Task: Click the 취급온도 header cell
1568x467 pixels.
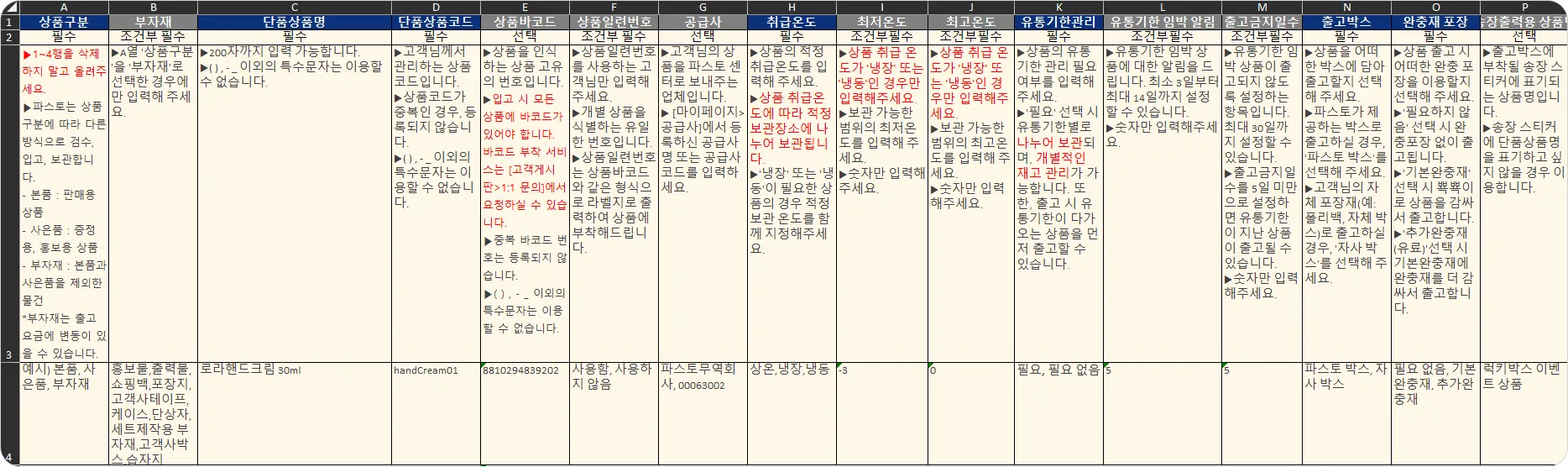Action: (x=792, y=22)
